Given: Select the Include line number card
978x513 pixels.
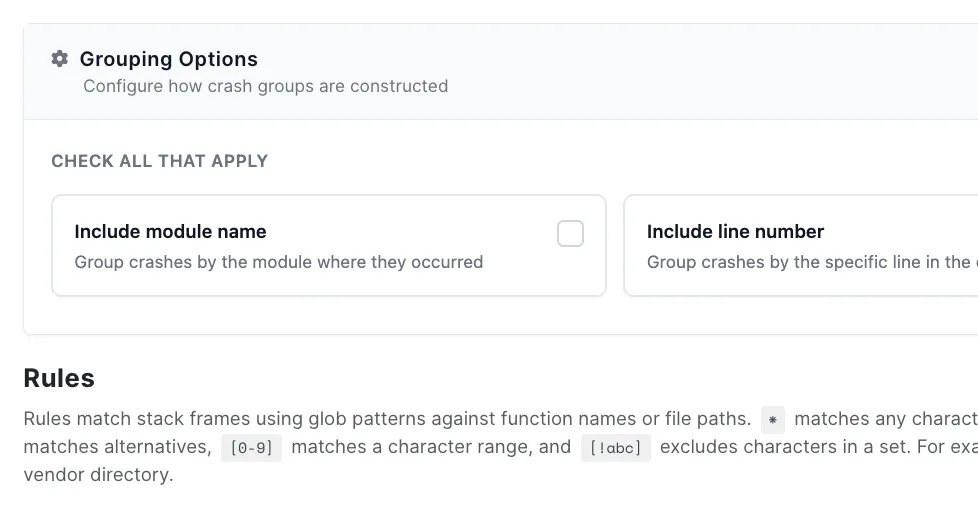Looking at the screenshot, I should point(801,245).
